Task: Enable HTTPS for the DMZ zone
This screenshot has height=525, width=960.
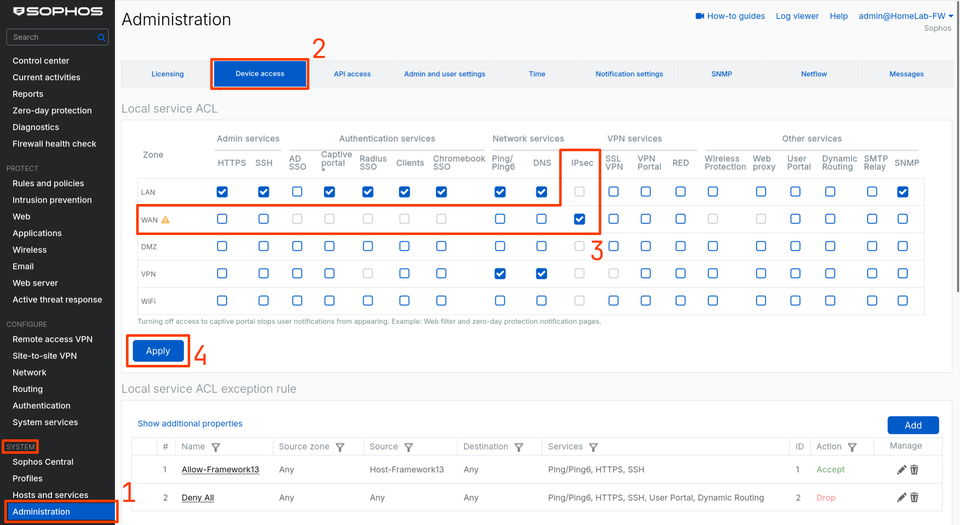Action: pos(222,246)
